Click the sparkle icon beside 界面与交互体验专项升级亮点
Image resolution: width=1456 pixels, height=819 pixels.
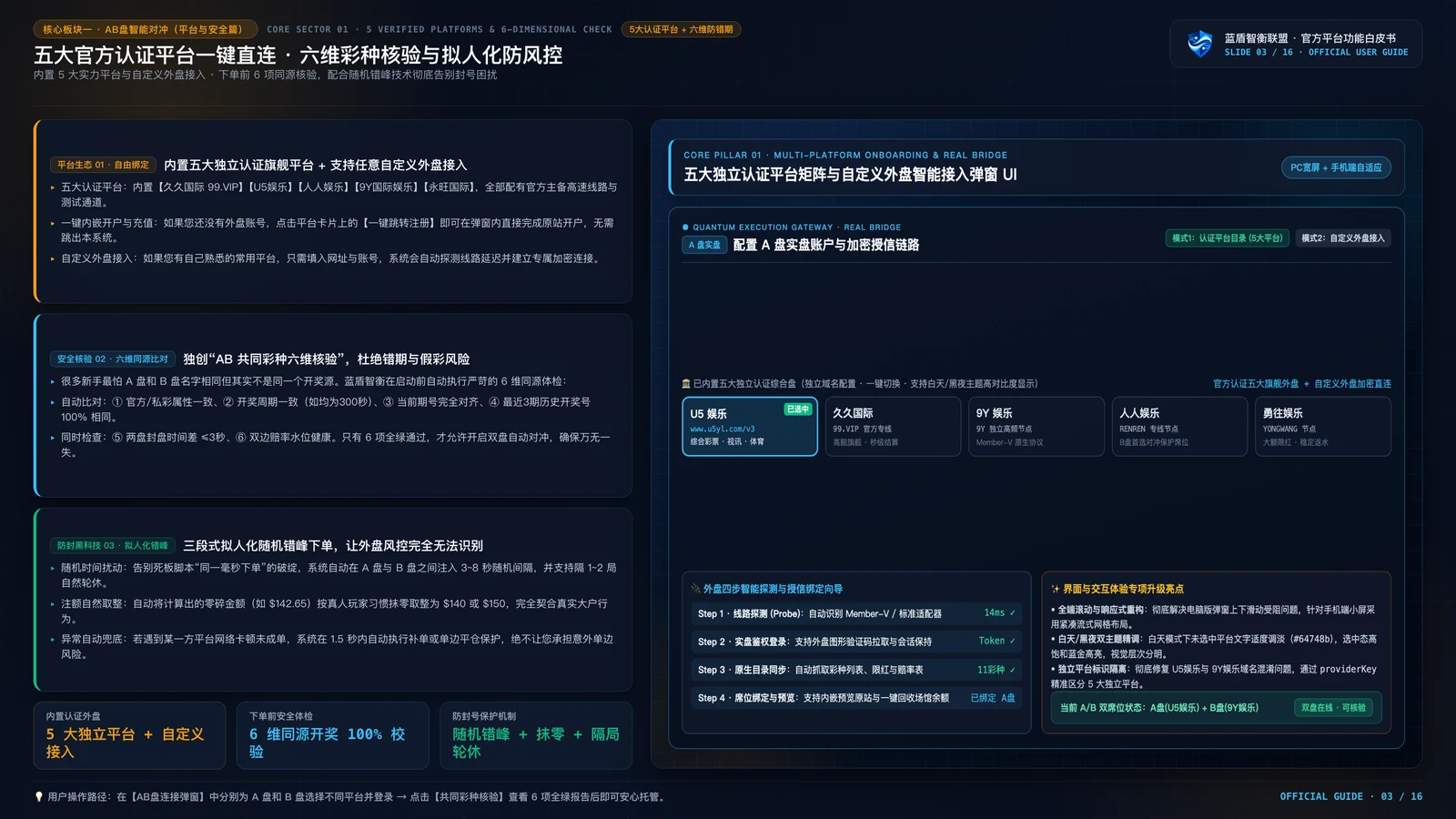click(1056, 589)
